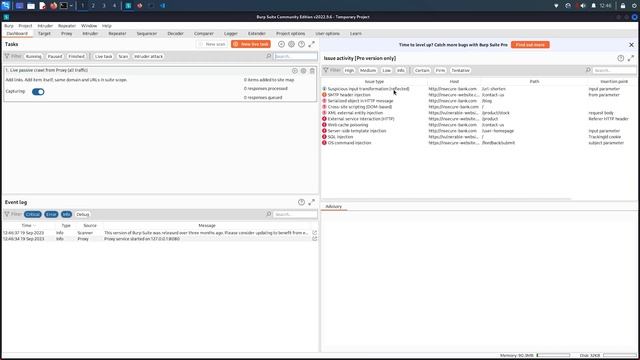Image resolution: width=640 pixels, height=360 pixels.
Task: Click the memory usage bar
Action: tap(553, 355)
